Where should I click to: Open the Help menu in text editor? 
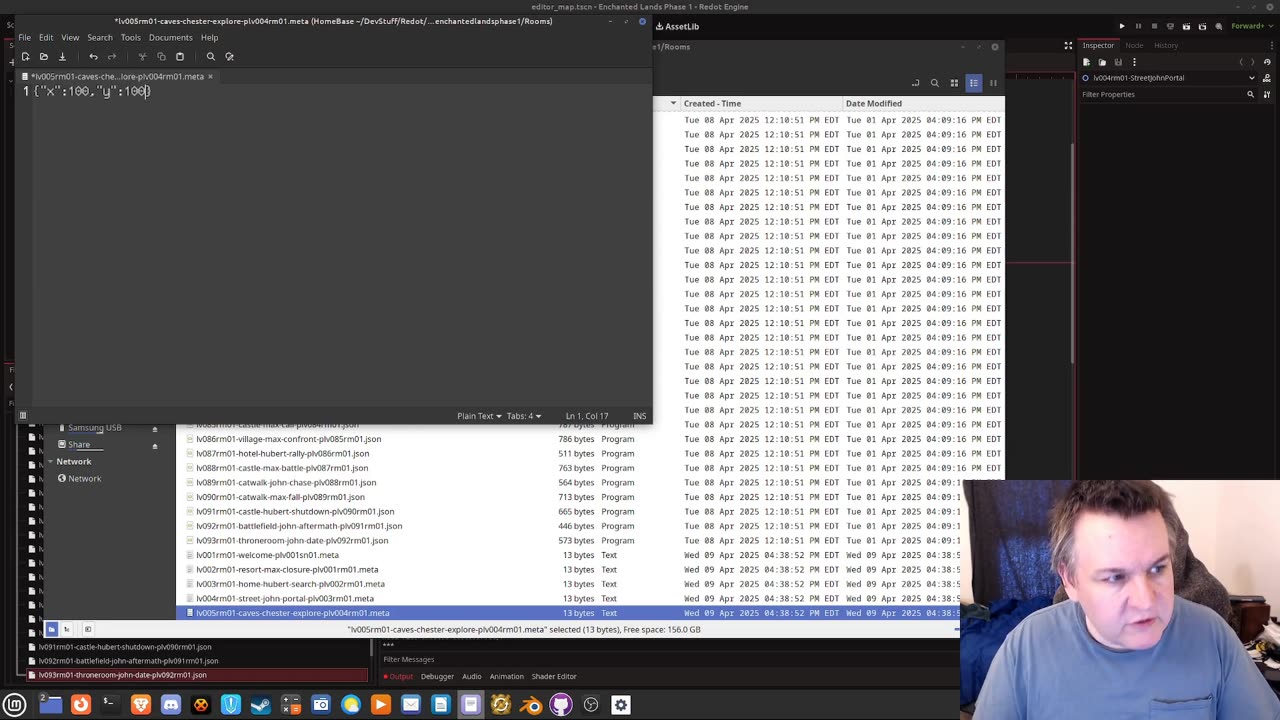[x=209, y=38]
